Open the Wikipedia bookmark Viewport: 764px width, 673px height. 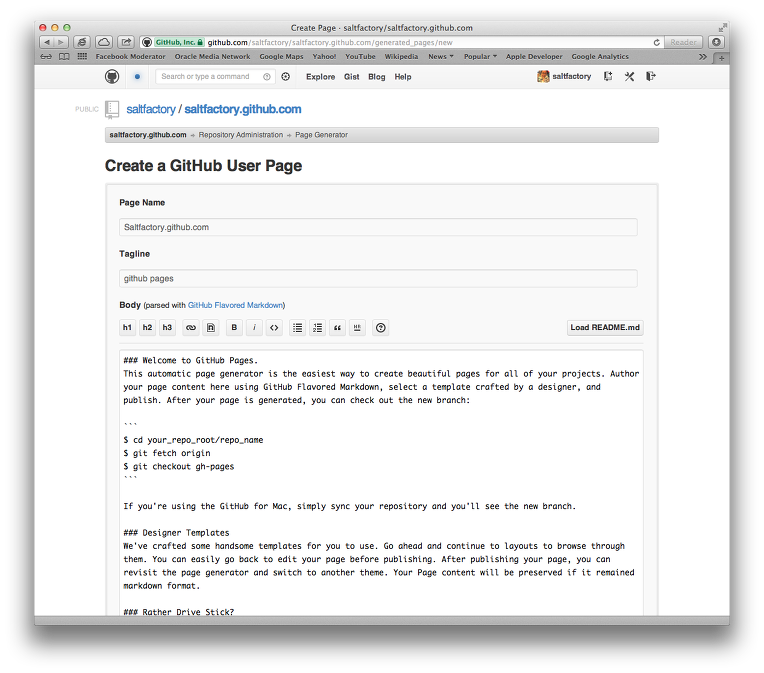[401, 57]
